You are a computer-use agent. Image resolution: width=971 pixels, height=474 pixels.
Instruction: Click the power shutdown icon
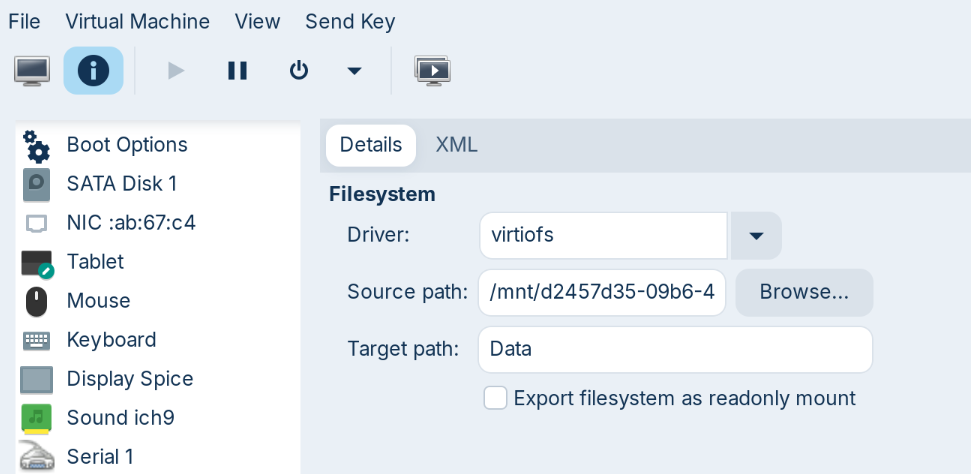[298, 71]
